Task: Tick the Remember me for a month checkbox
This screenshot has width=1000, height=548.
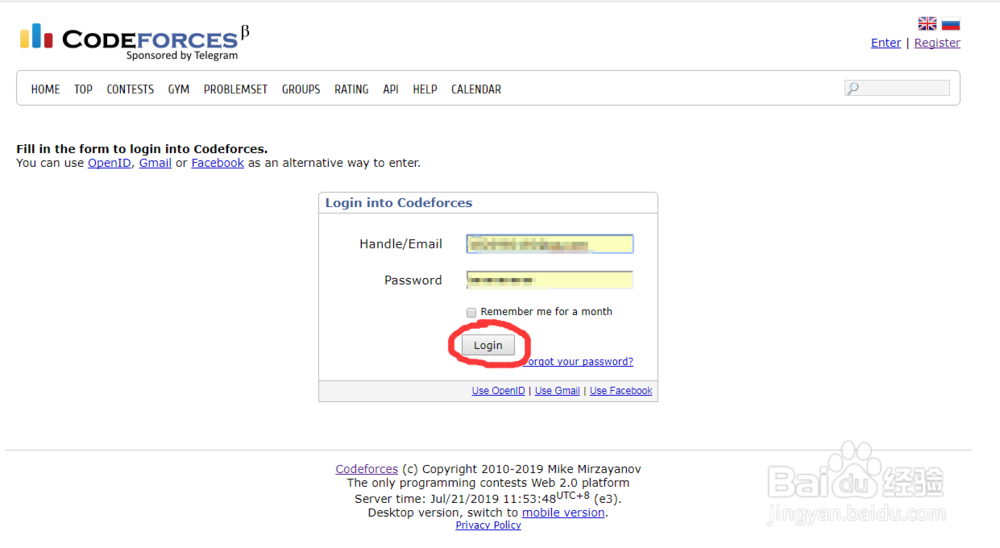Action: click(471, 312)
